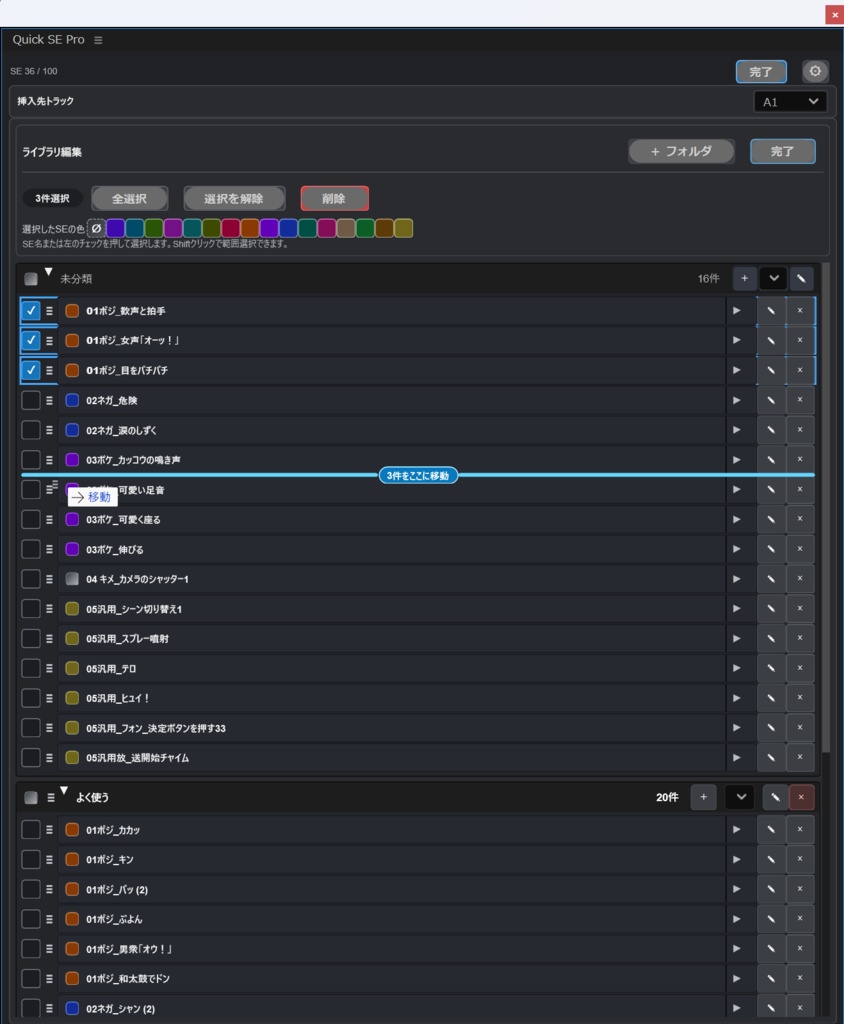This screenshot has height=1024, width=844.
Task: Apply the last olive-yellow color swatch
Action: (x=404, y=229)
